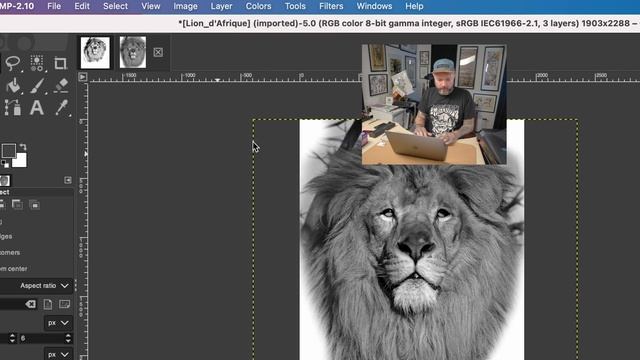Click the picture-in-picture webcam video overlay
Image resolution: width=640 pixels, height=360 pixels.
[434, 104]
